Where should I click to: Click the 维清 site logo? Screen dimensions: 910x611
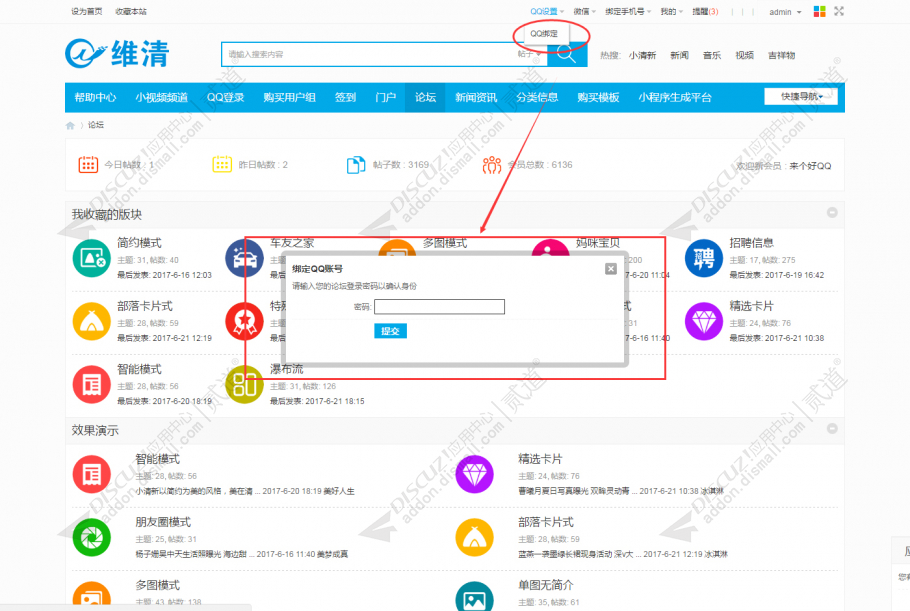[117, 53]
